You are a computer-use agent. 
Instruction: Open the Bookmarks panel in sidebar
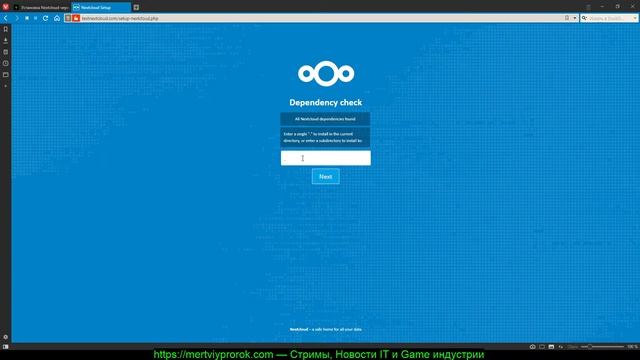pos(6,29)
